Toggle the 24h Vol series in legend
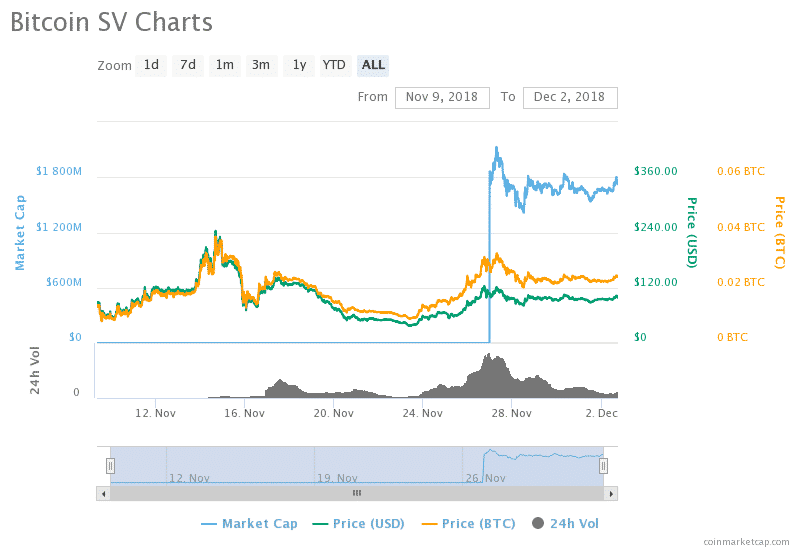800x550 pixels. (565, 523)
